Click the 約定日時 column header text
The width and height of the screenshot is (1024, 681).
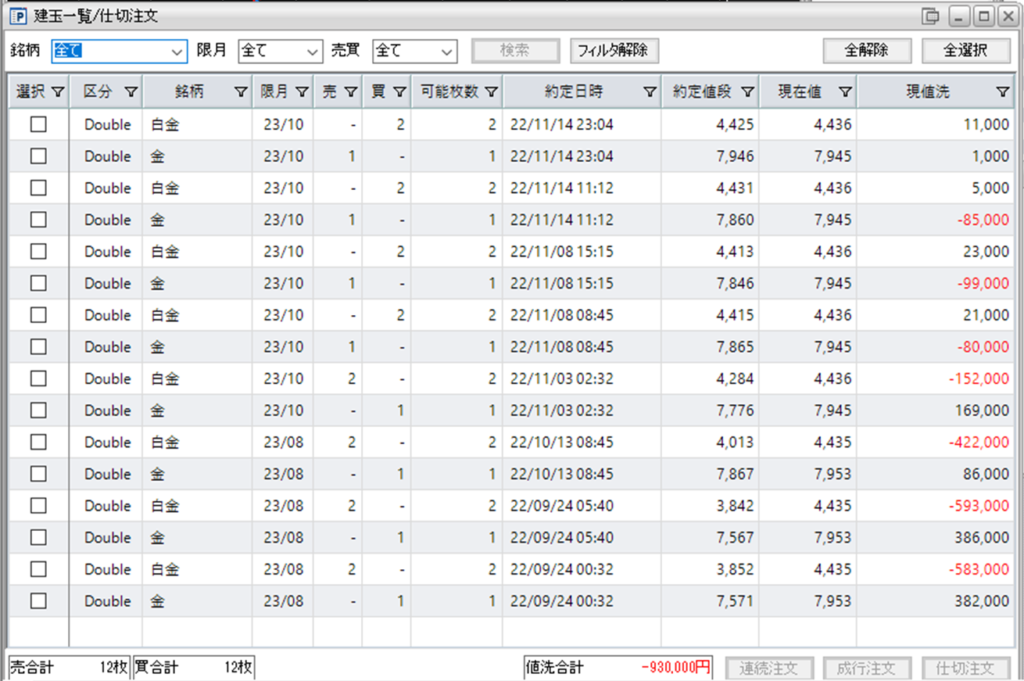[574, 92]
